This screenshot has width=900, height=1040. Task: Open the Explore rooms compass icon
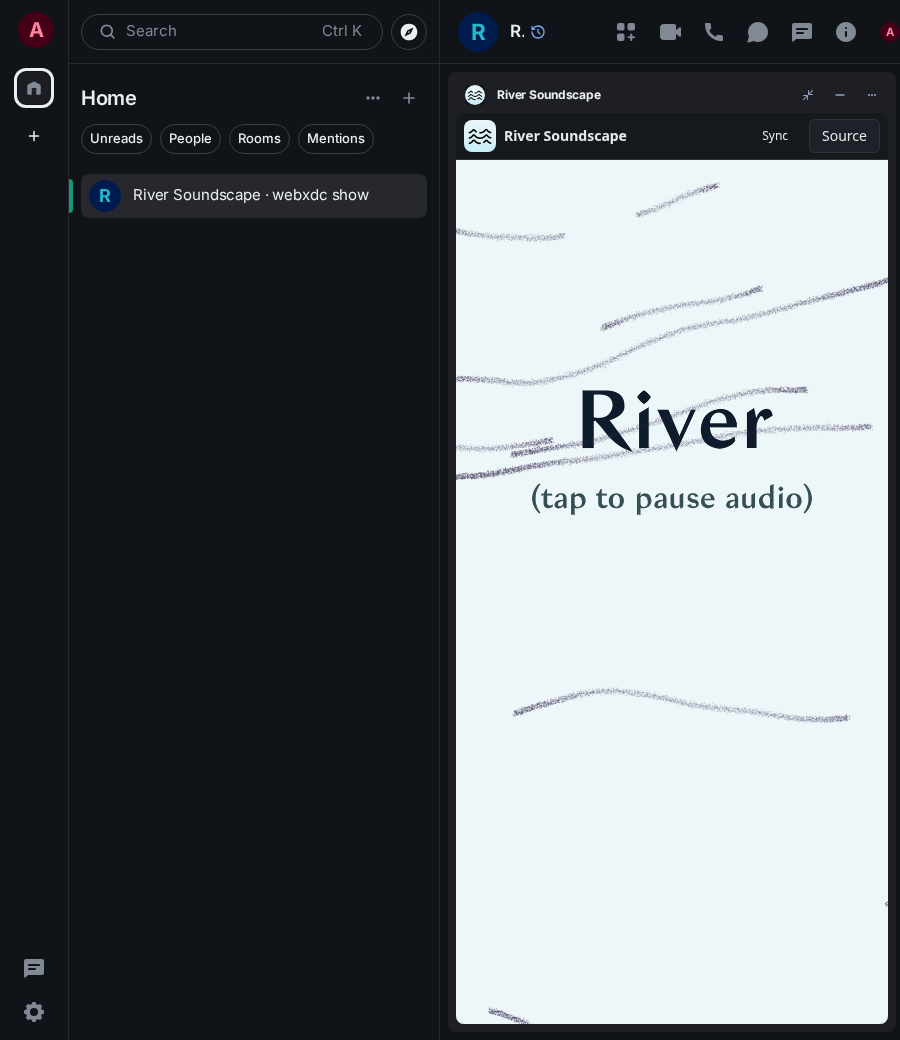[409, 31]
